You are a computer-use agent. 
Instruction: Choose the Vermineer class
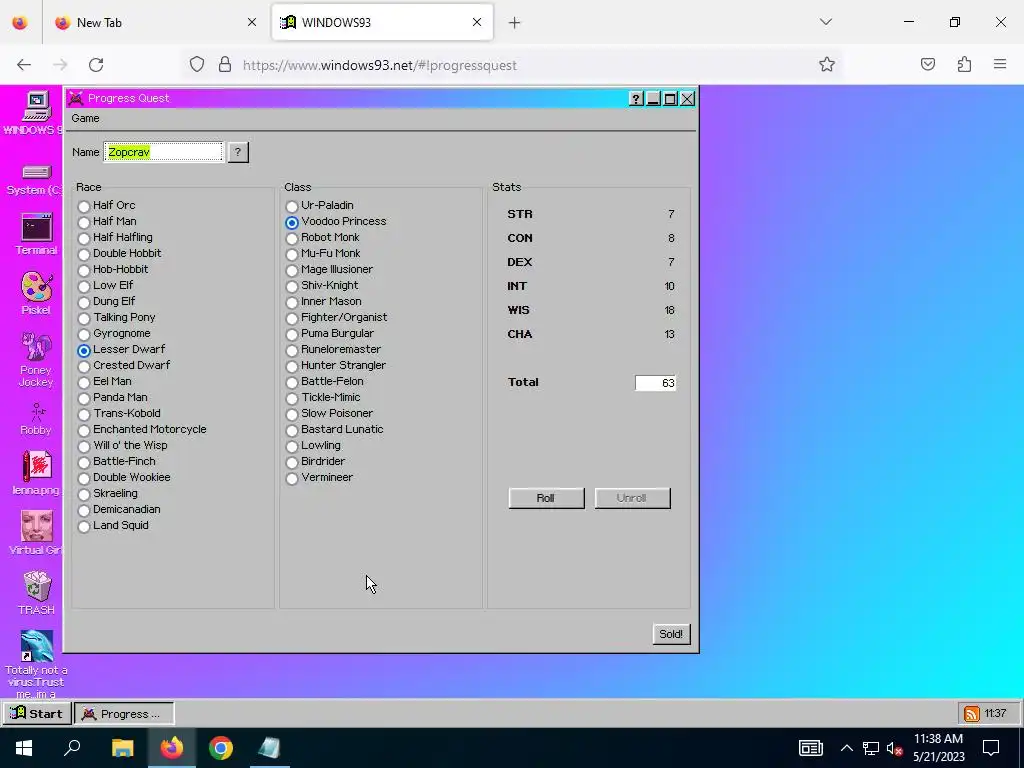pos(292,478)
